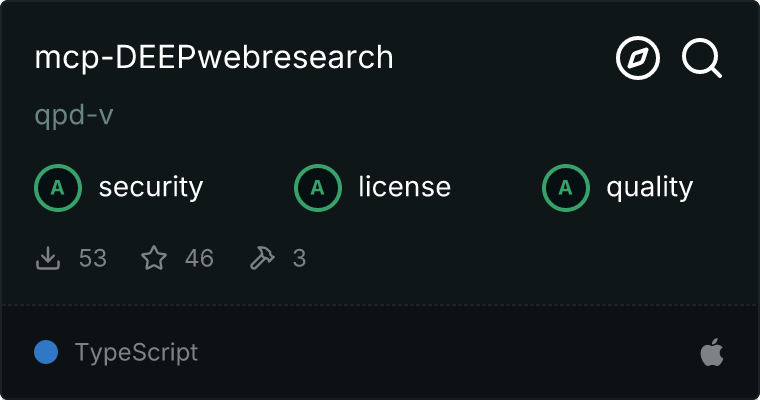Screen dimensions: 760x400
Task: Open the mcp-DEEPwebresearch title link
Action: [x=214, y=58]
